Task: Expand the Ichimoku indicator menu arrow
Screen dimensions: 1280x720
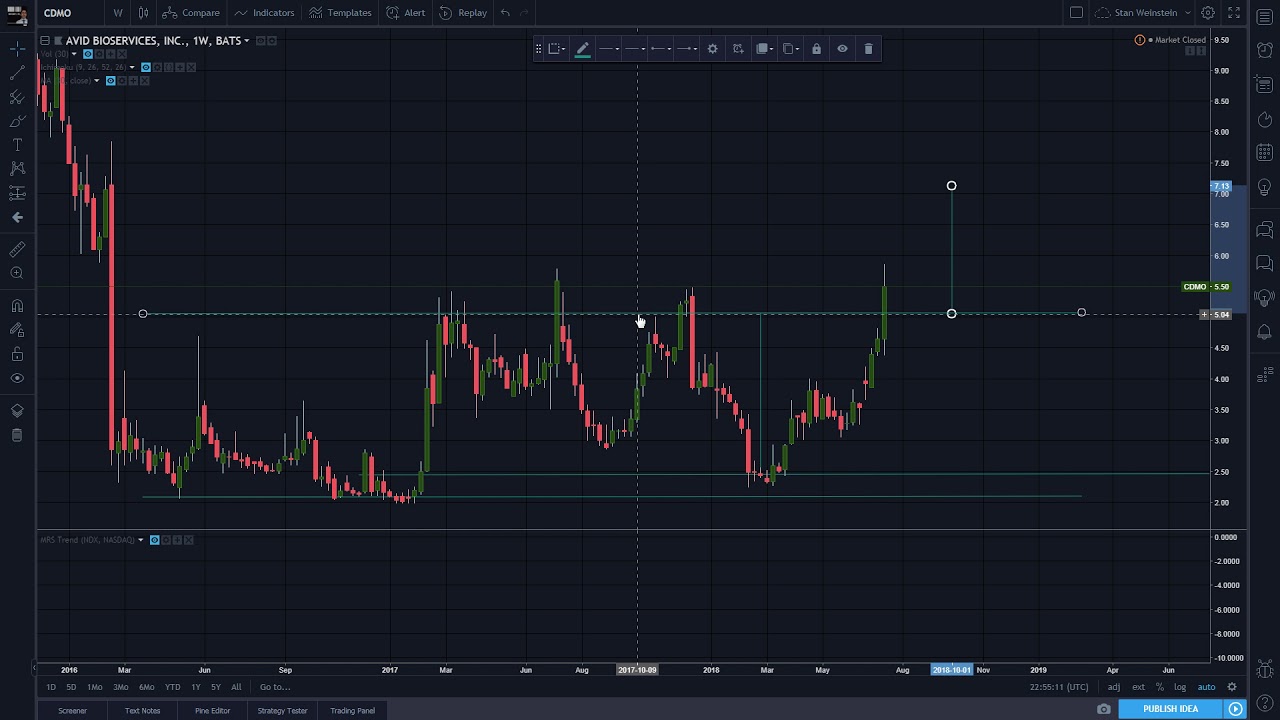Action: [x=132, y=67]
